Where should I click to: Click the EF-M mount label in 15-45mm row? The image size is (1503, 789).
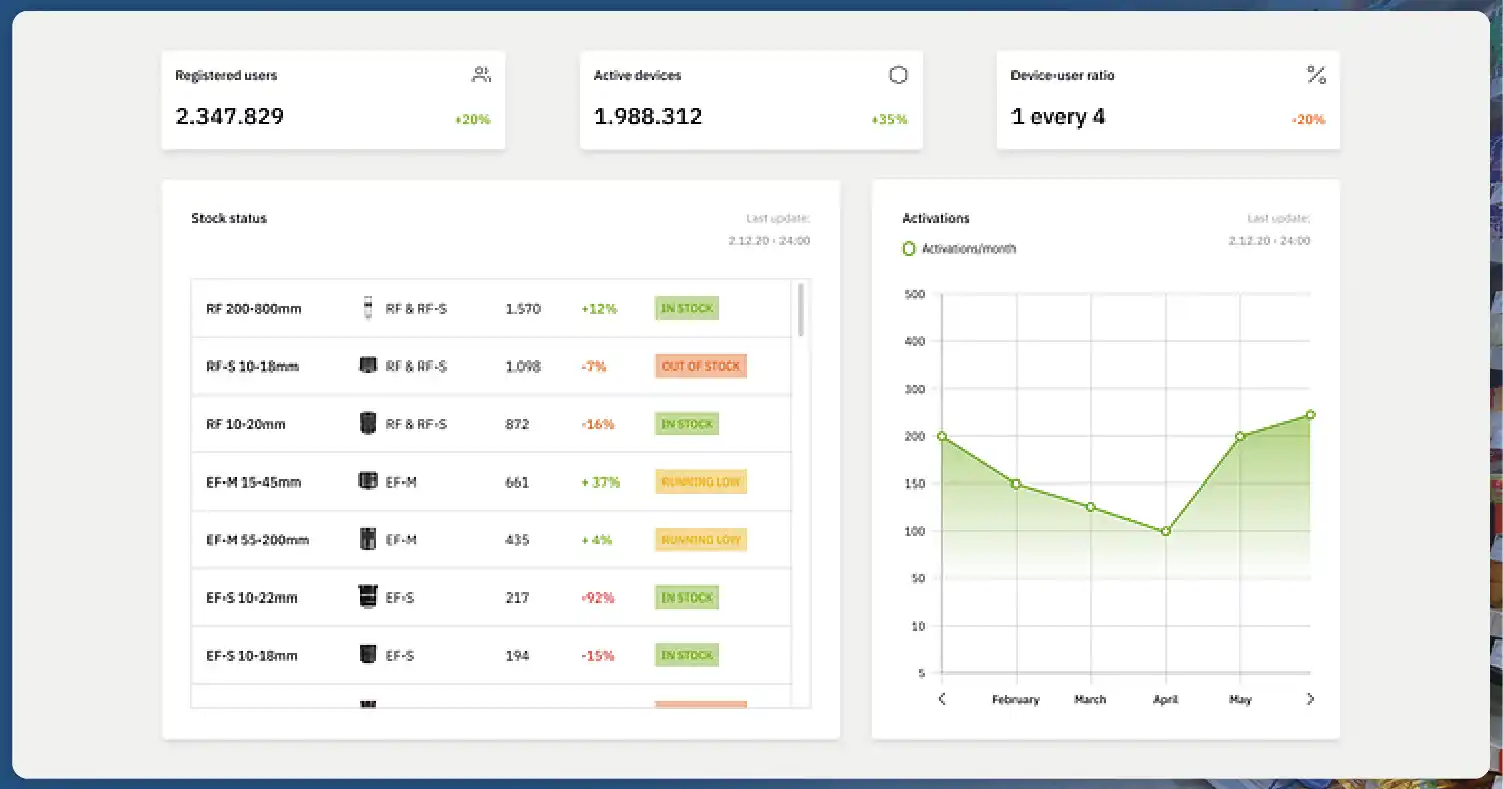[x=401, y=482]
